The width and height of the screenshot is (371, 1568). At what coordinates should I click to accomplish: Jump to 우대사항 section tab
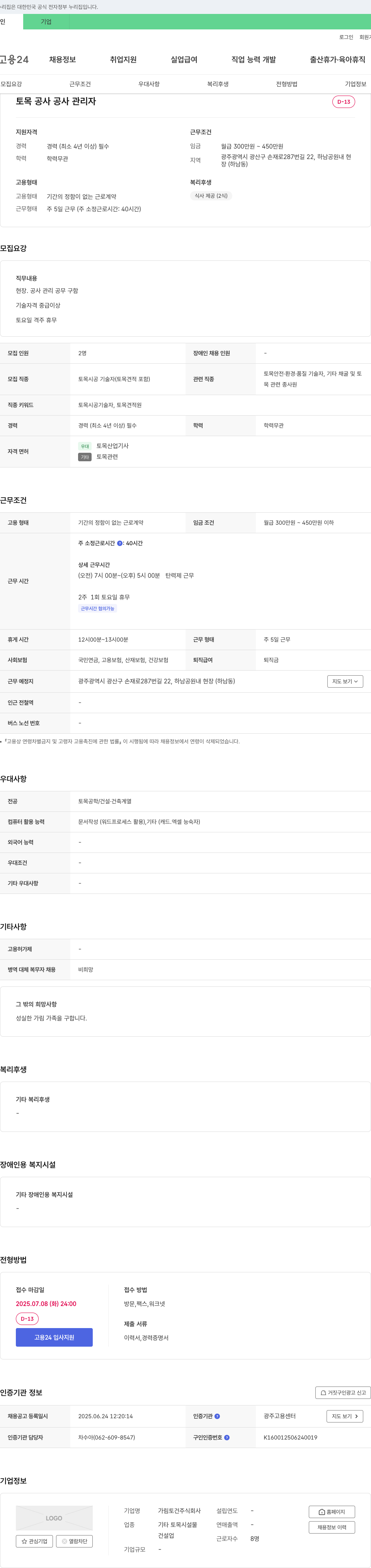pos(149,84)
